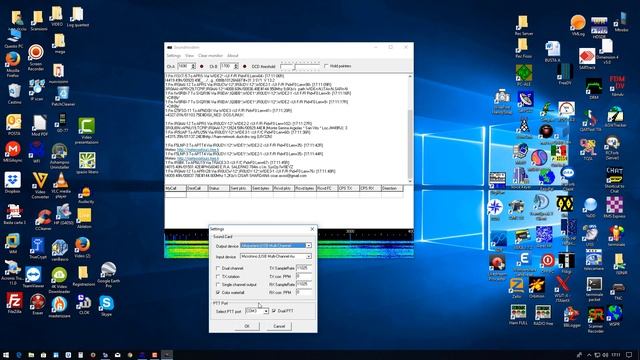This screenshot has width=640, height=360.
Task: Open Audacity desktop shortcut
Action: [86, 195]
